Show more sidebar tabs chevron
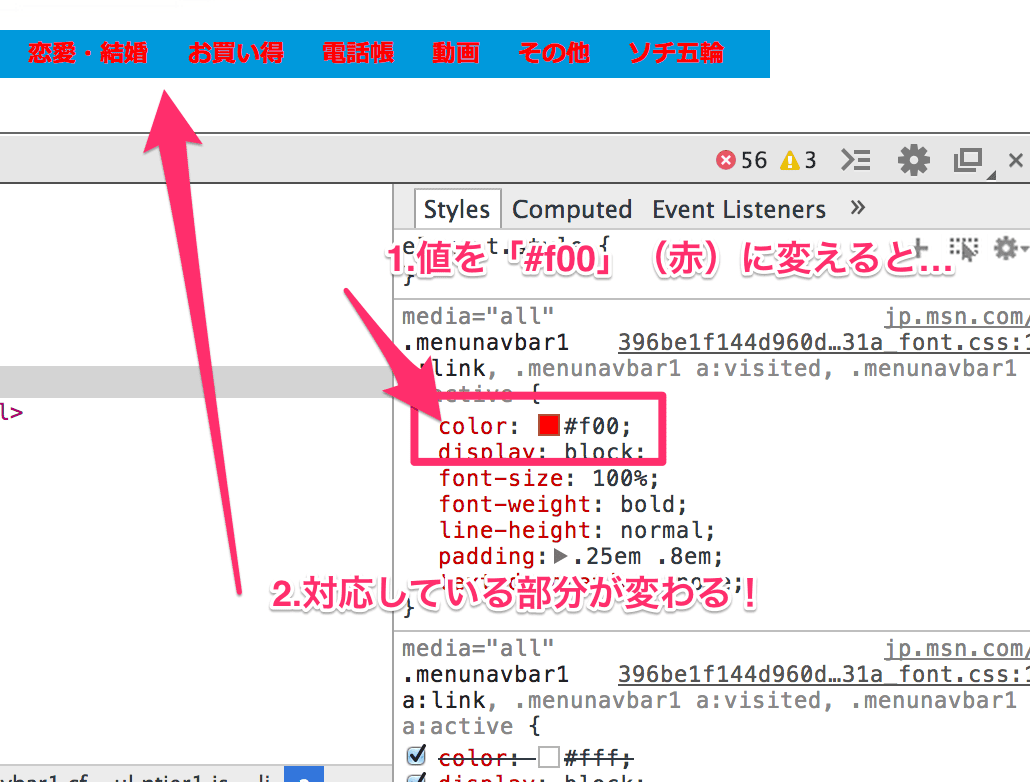 [857, 208]
